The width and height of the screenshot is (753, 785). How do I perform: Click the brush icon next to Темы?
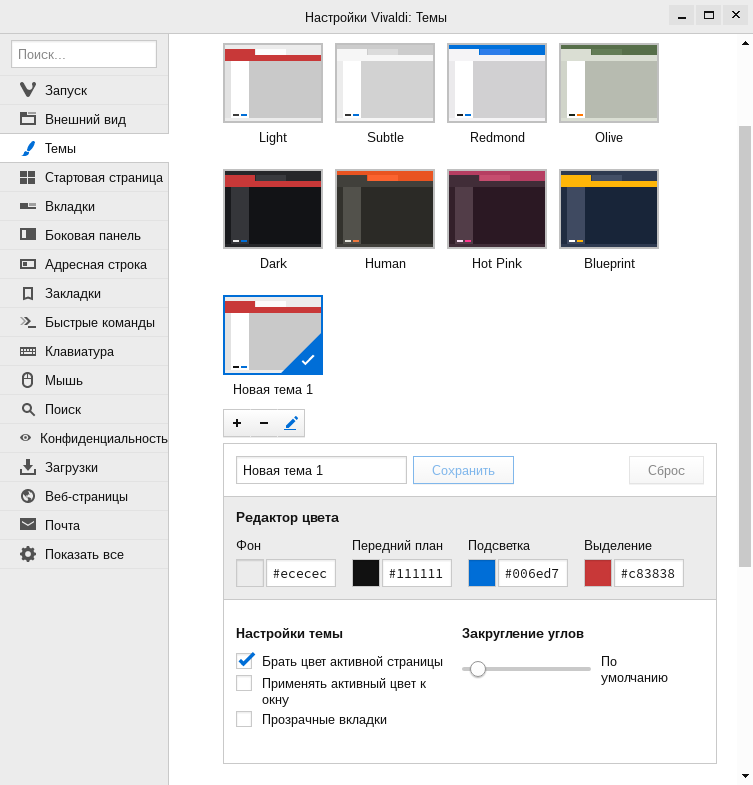[29, 148]
